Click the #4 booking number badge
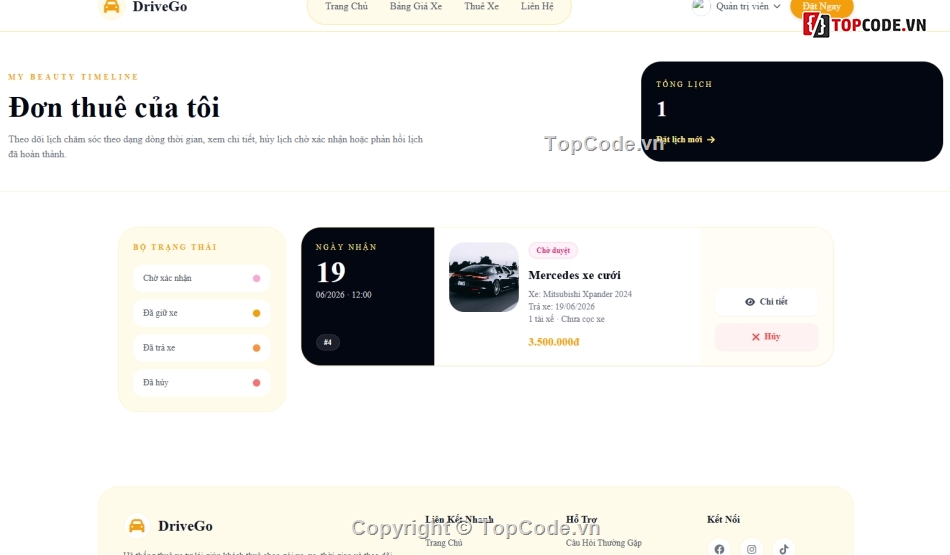The width and height of the screenshot is (950, 555). 328,342
